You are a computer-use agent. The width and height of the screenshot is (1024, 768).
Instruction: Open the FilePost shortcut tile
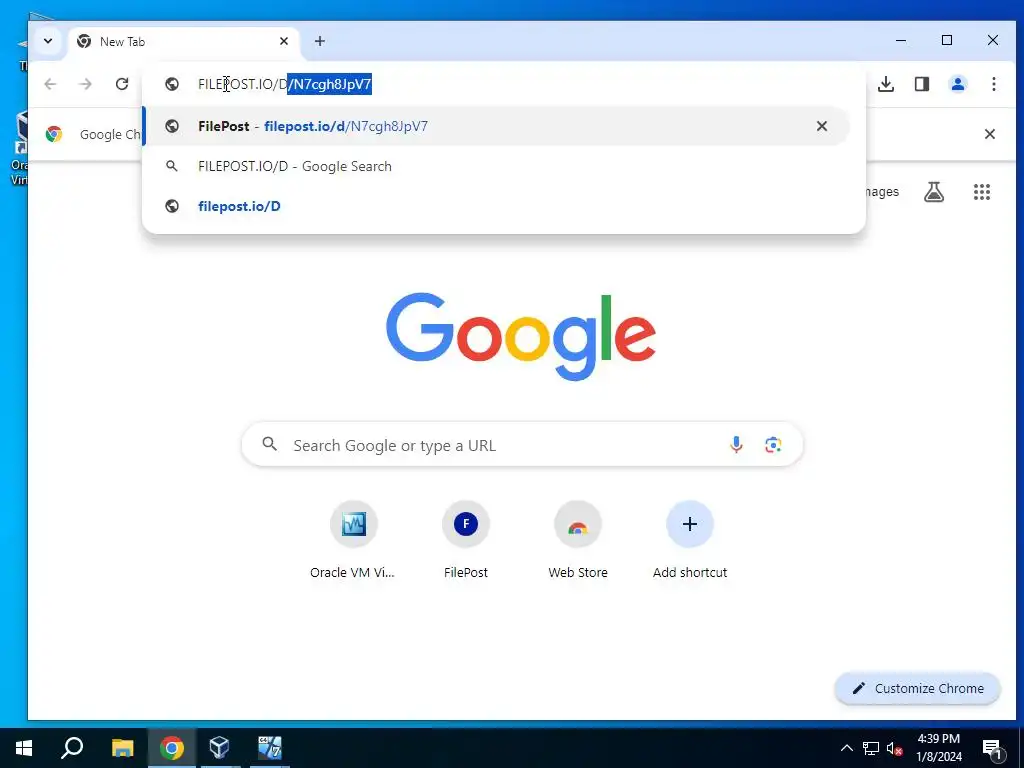click(x=466, y=540)
